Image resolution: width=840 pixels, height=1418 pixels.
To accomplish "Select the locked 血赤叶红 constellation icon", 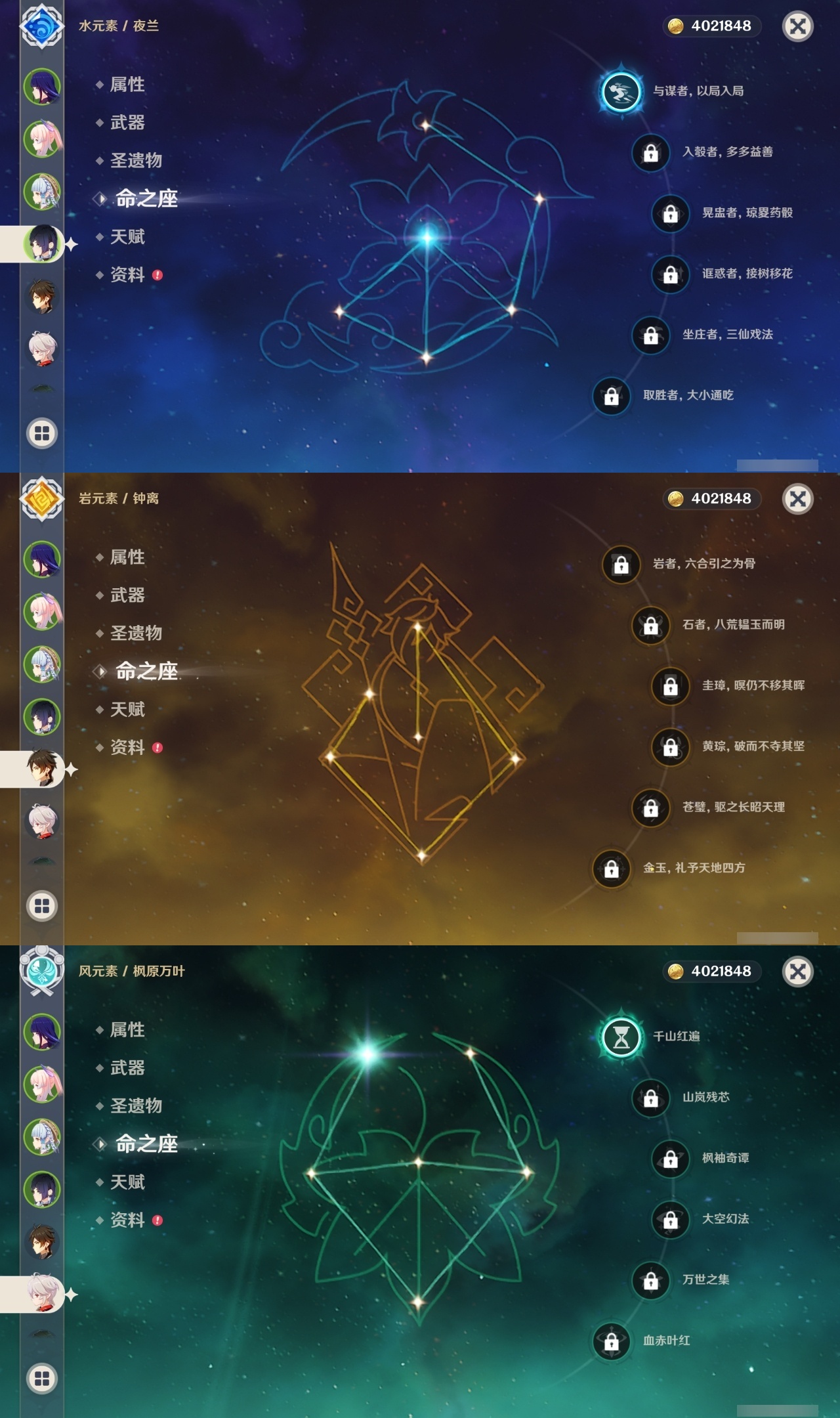I will (611, 1341).
